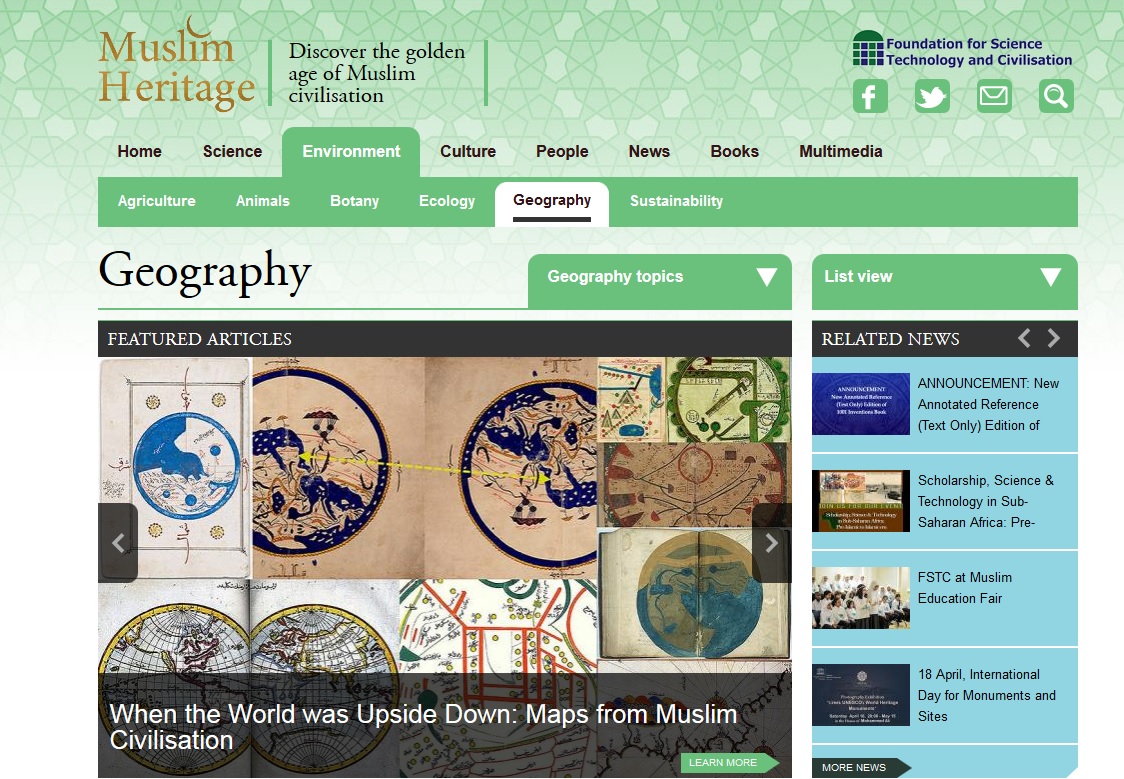
Task: Open the Multimedia section
Action: (840, 151)
